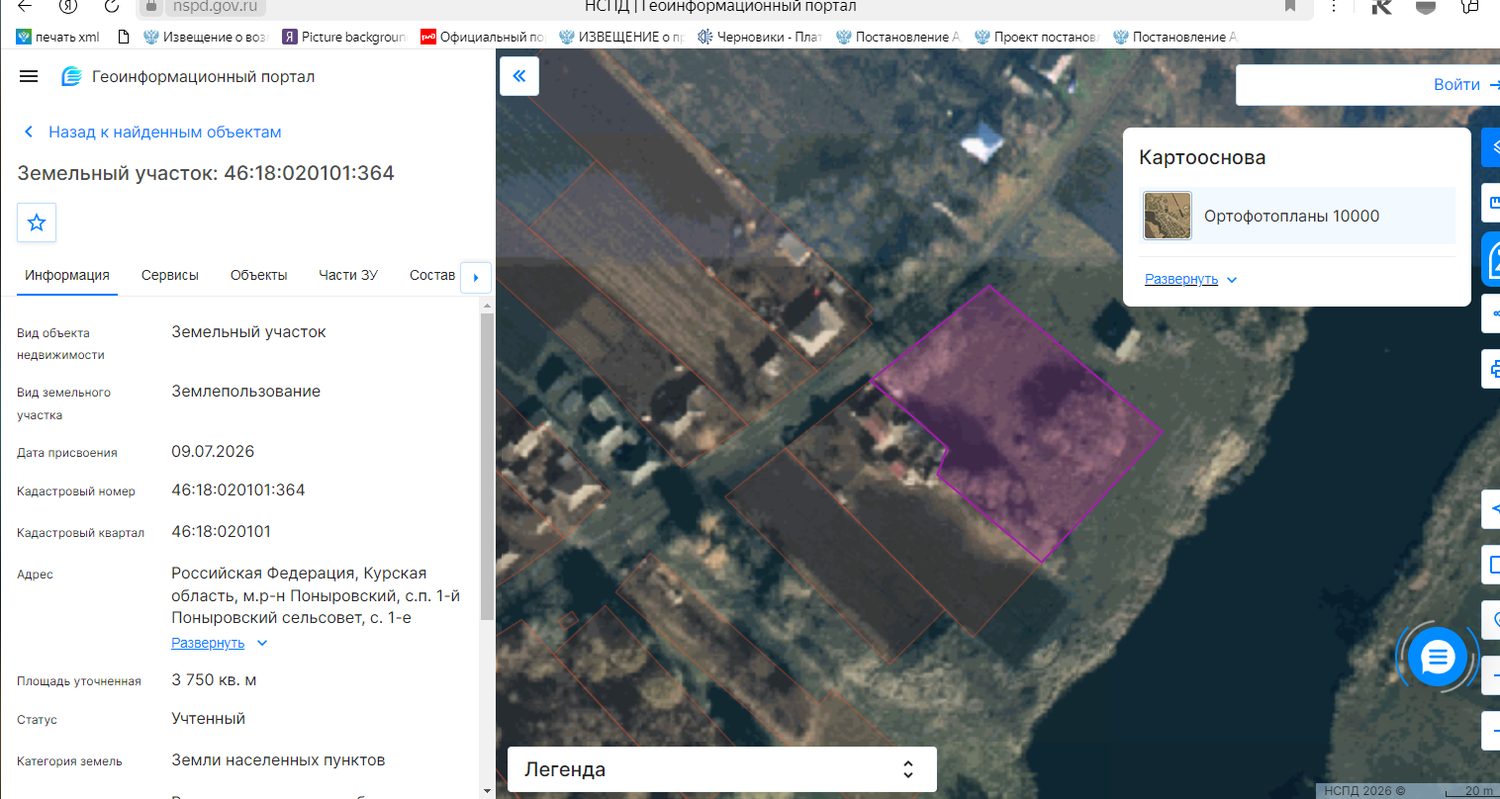Expand the Легенда panel
Viewport: 1500px width, 799px height.
pyautogui.click(x=722, y=769)
